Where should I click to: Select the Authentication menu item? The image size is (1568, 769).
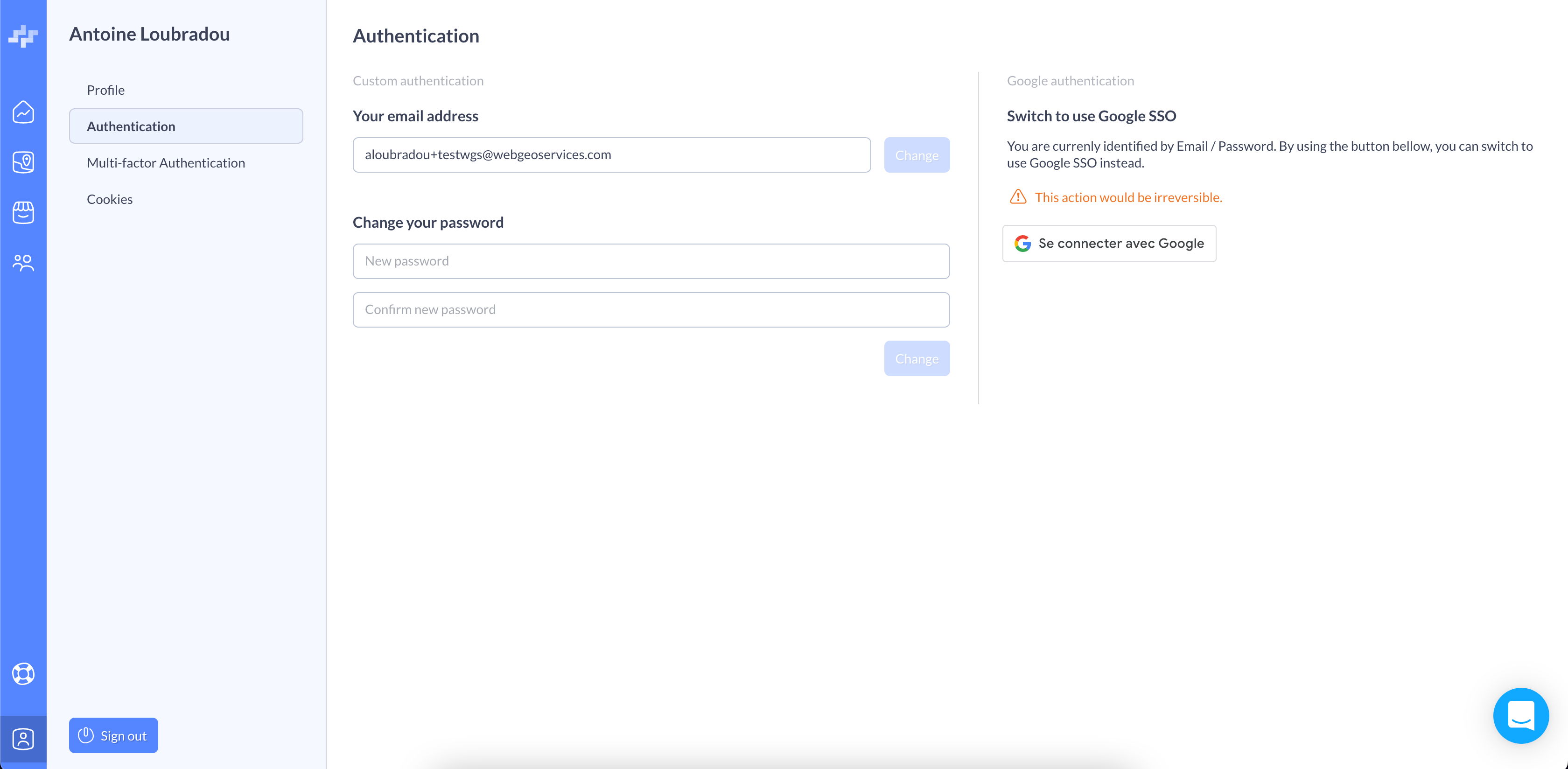[186, 126]
